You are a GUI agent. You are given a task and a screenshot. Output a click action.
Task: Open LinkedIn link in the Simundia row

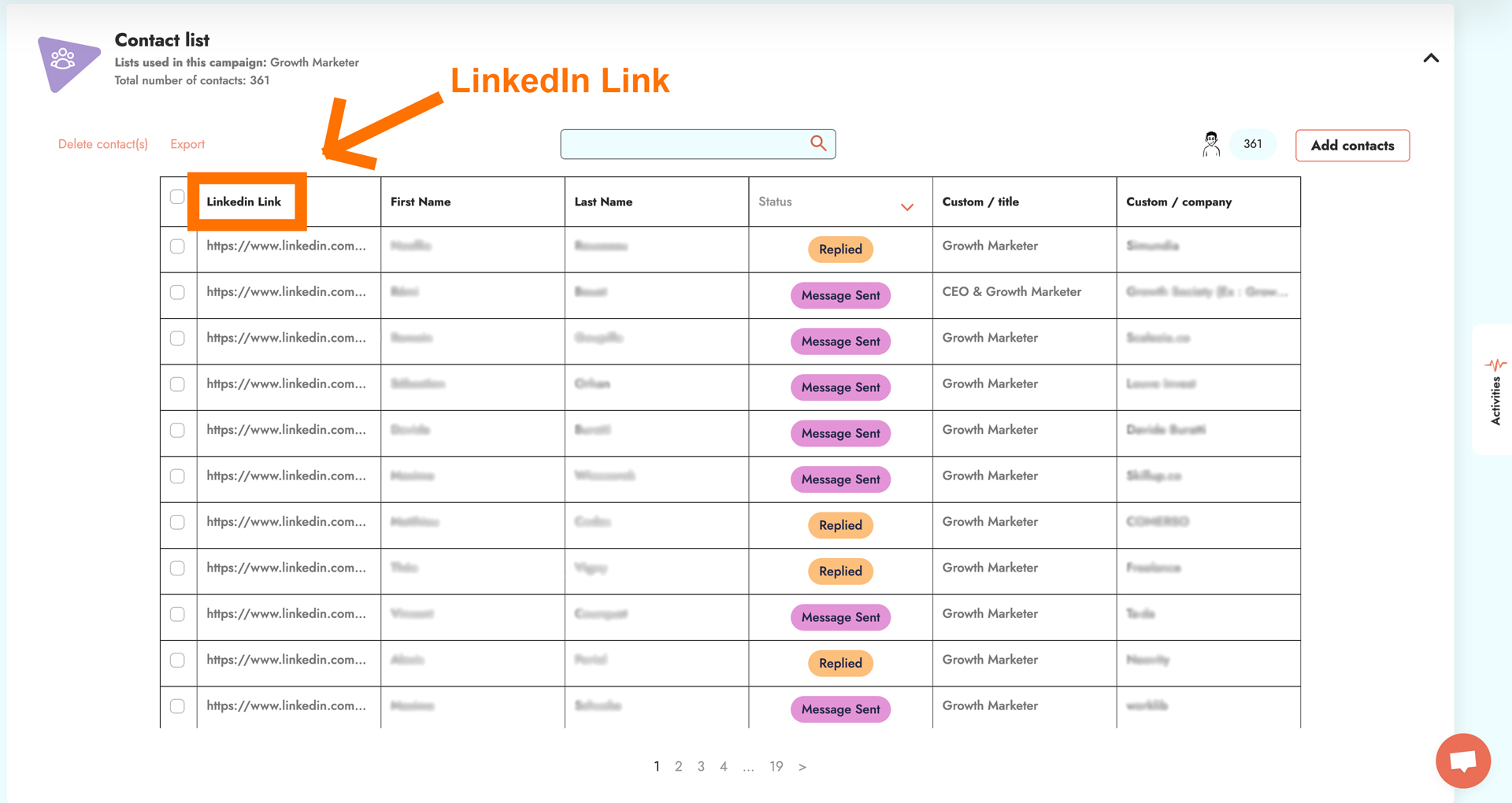tap(286, 246)
